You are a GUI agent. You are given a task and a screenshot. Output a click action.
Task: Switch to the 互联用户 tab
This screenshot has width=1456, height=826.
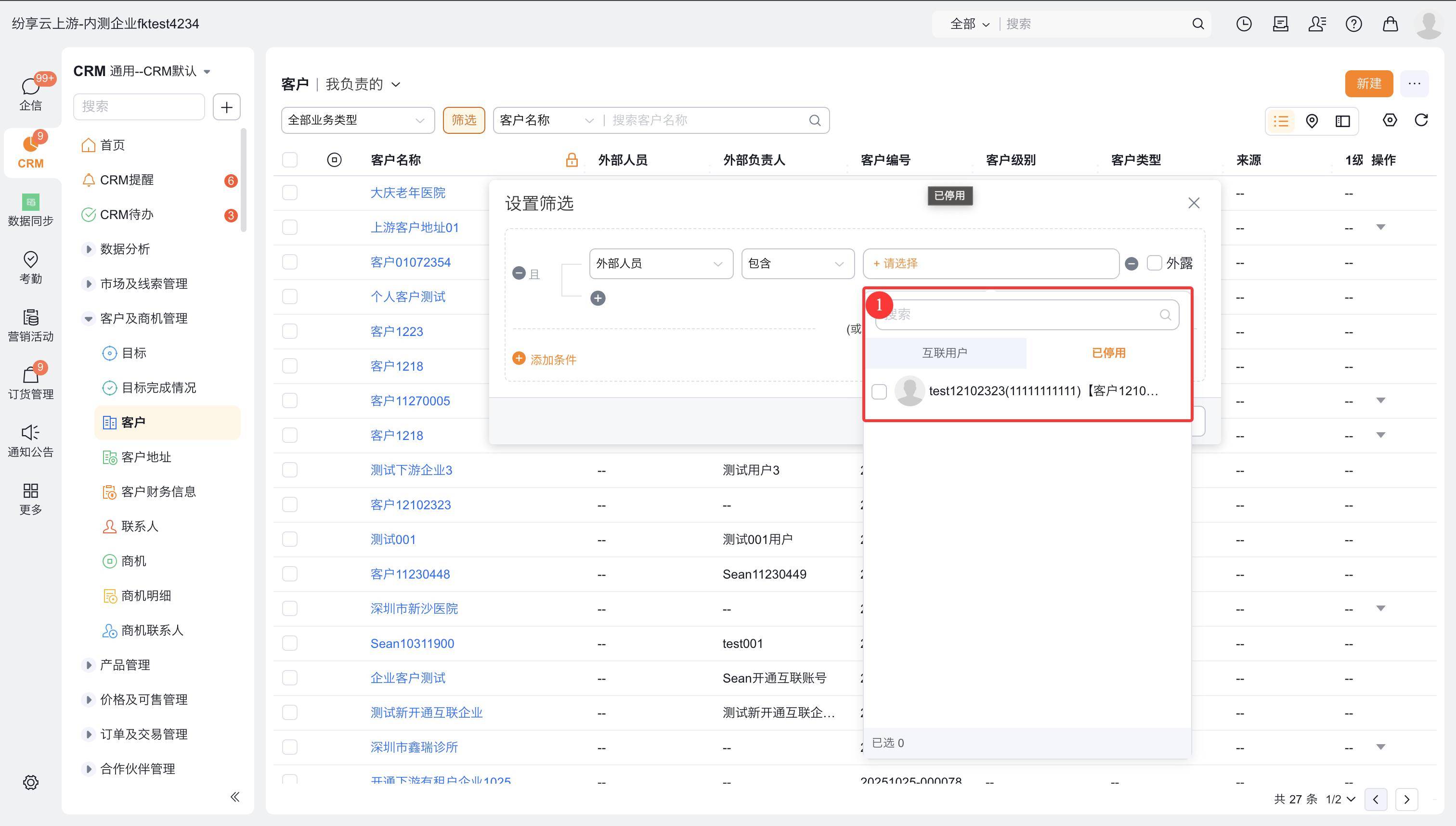coord(945,353)
